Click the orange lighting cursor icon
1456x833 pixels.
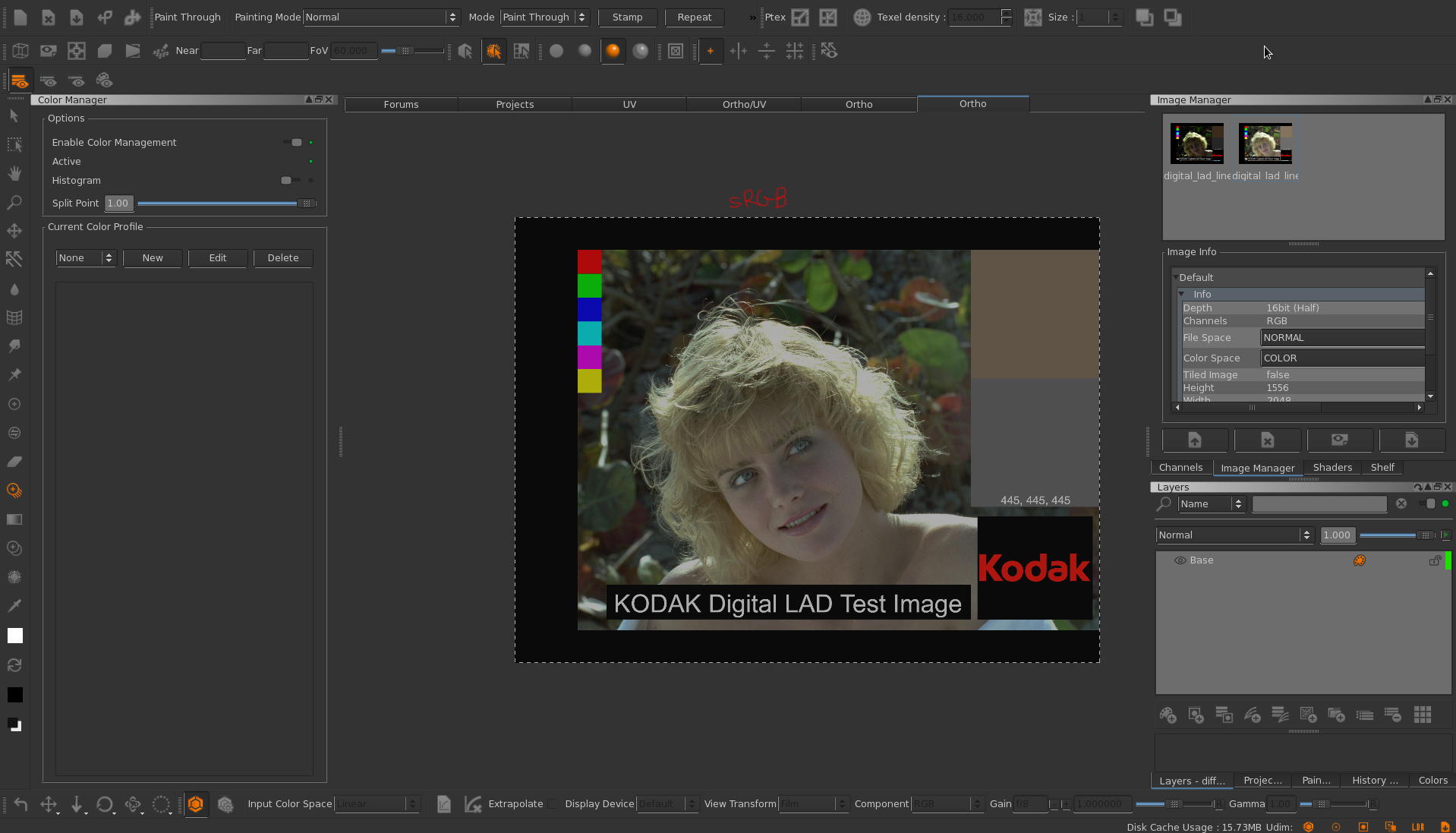click(x=493, y=51)
